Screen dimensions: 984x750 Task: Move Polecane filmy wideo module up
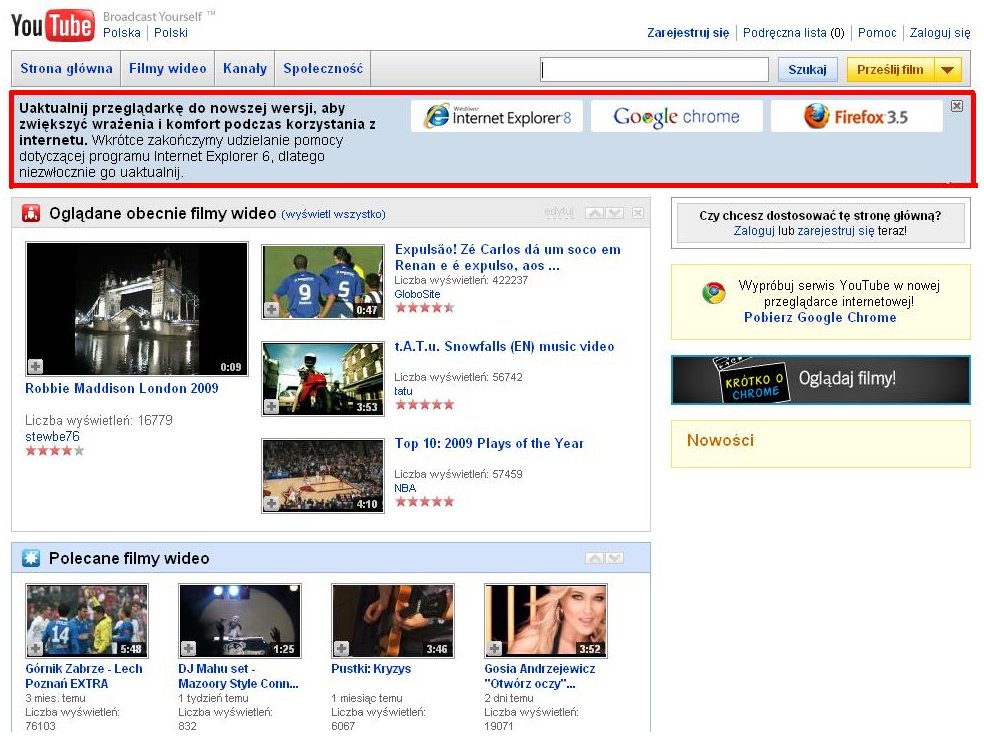pos(594,558)
